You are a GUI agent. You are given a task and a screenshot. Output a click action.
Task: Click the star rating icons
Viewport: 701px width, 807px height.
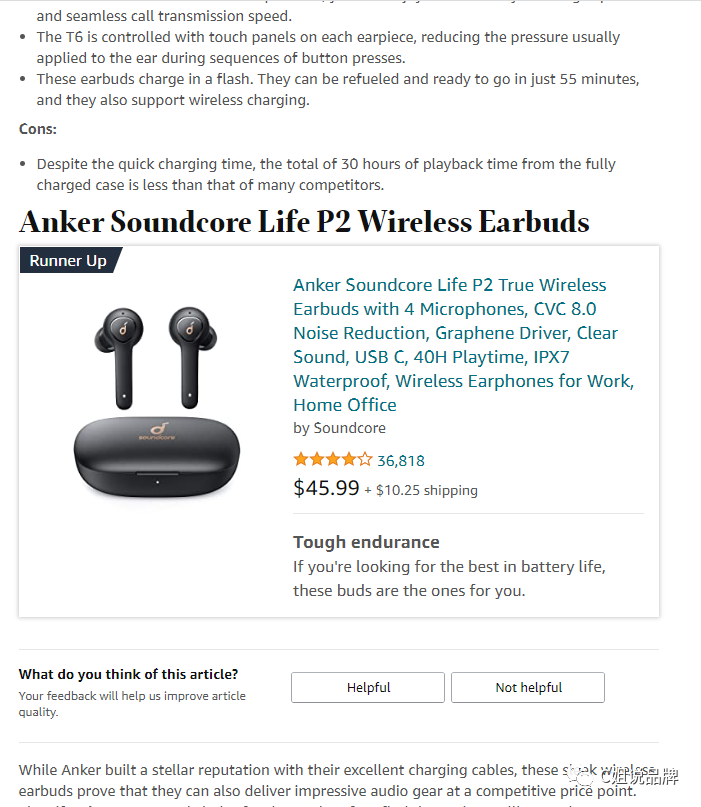(332, 459)
